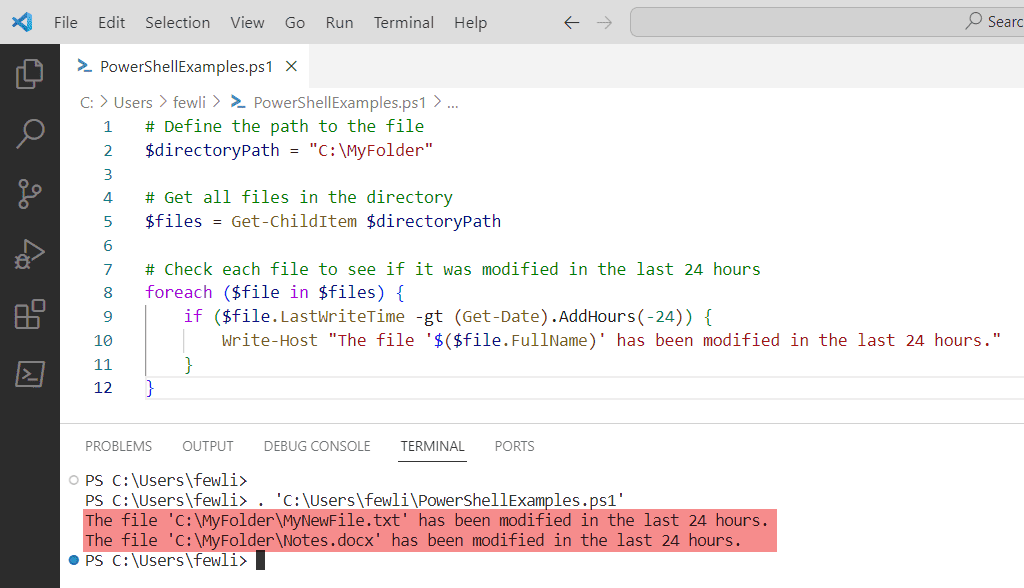The image size is (1024, 588).
Task: Open the View menu
Action: click(247, 22)
